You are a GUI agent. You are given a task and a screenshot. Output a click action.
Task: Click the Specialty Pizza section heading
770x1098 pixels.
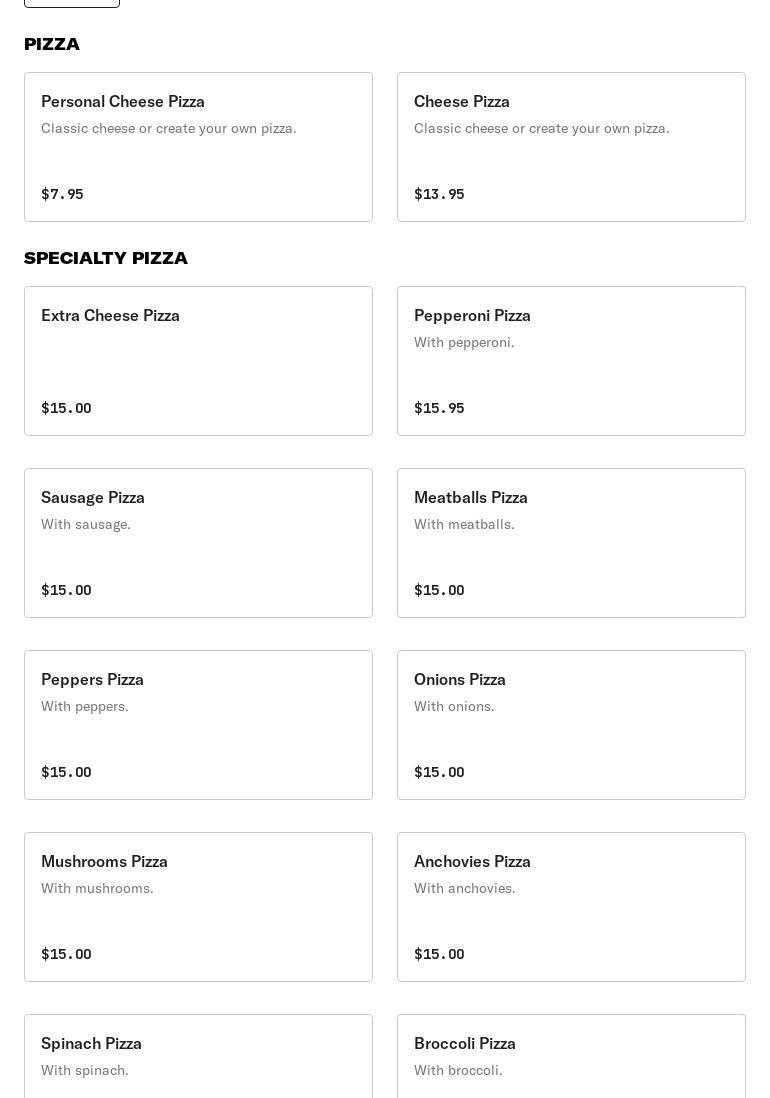tap(106, 258)
